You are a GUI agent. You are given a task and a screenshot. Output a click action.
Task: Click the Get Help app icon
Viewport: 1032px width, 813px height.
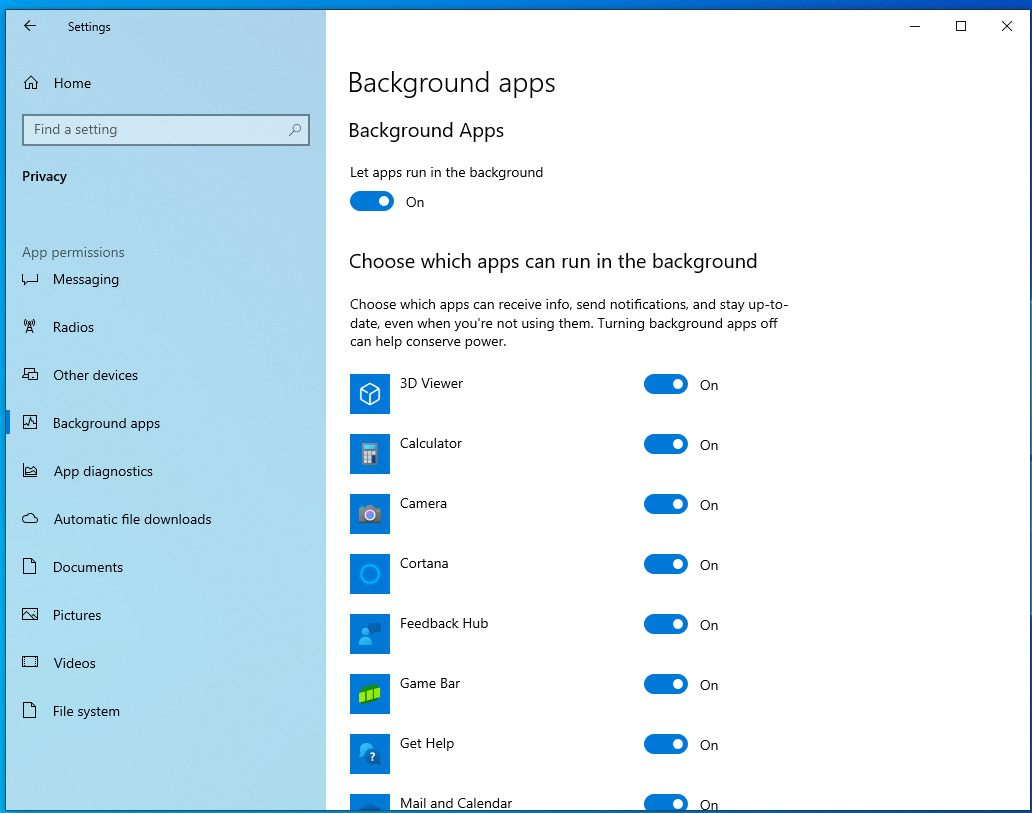[370, 753]
